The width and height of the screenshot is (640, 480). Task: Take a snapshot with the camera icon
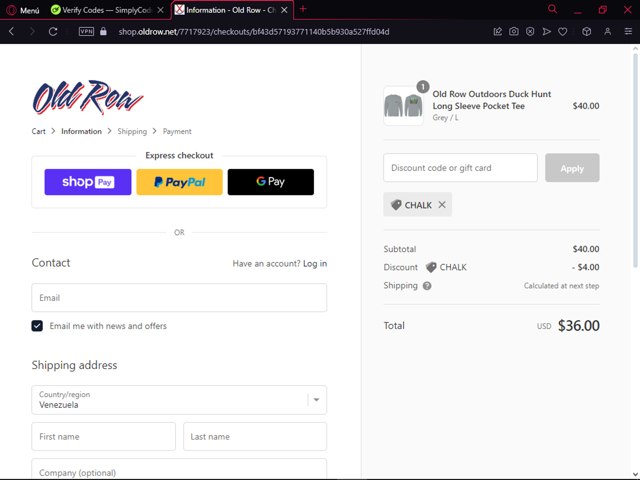point(514,31)
